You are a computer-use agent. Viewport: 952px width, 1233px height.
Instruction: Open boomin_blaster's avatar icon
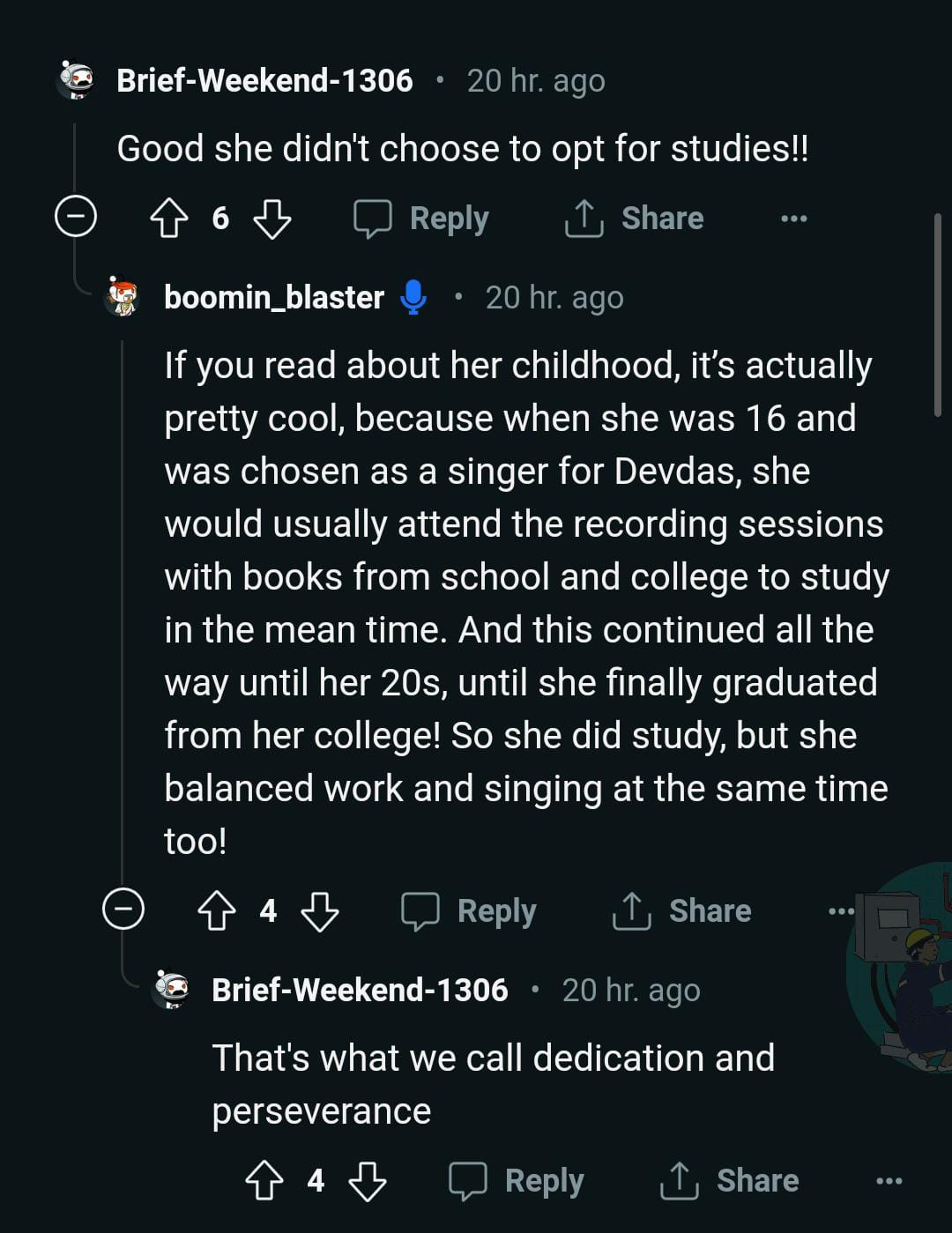click(x=123, y=297)
